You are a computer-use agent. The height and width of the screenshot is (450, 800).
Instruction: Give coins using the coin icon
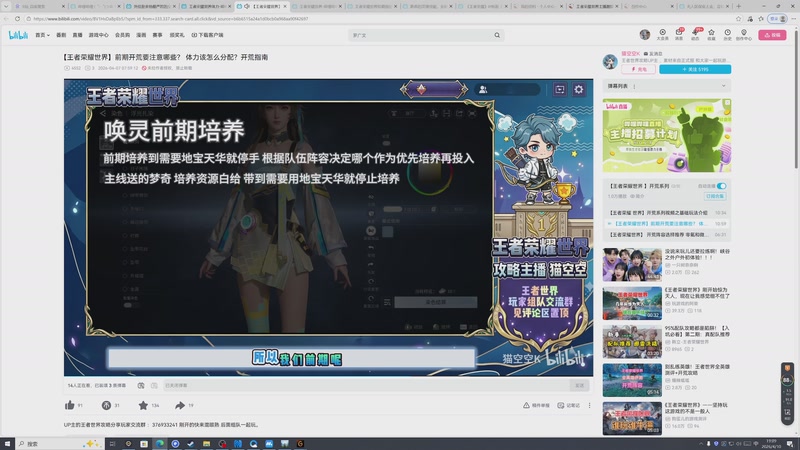point(106,405)
